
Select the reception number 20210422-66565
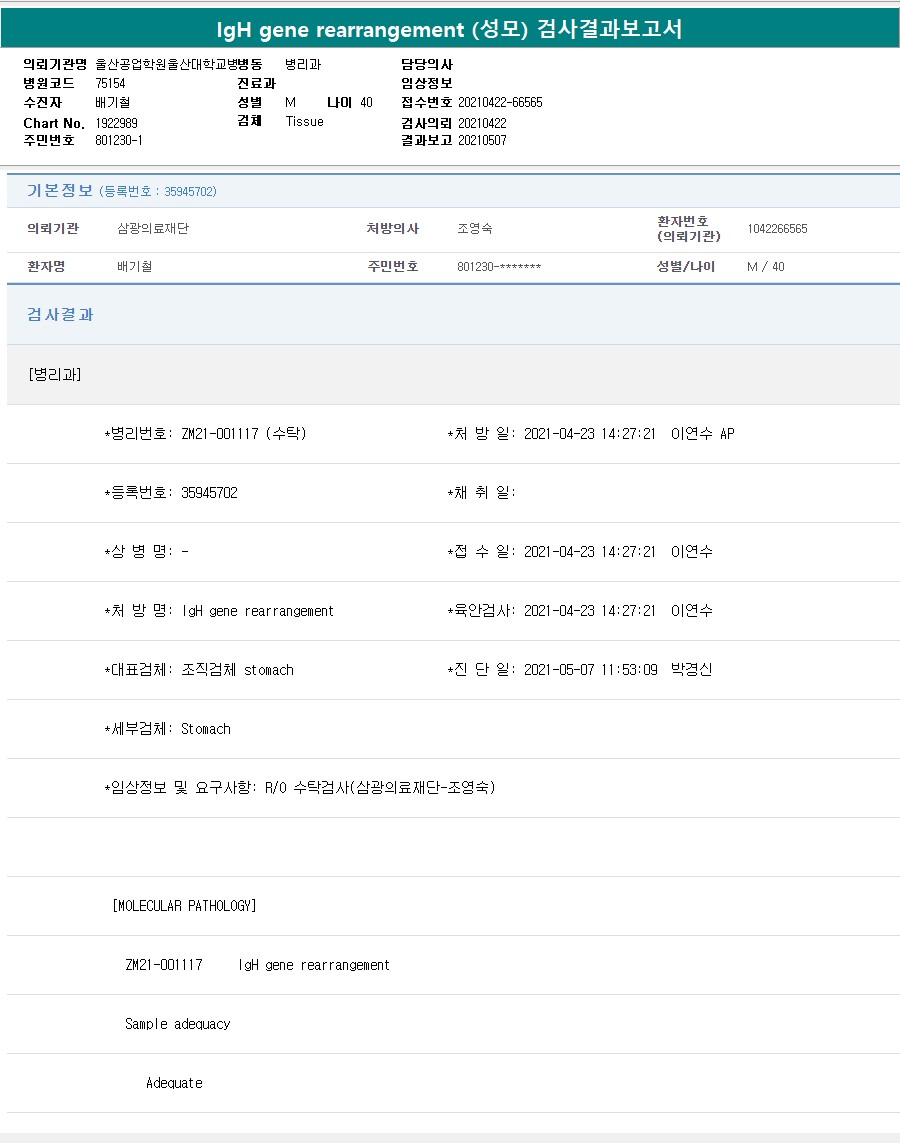click(500, 103)
